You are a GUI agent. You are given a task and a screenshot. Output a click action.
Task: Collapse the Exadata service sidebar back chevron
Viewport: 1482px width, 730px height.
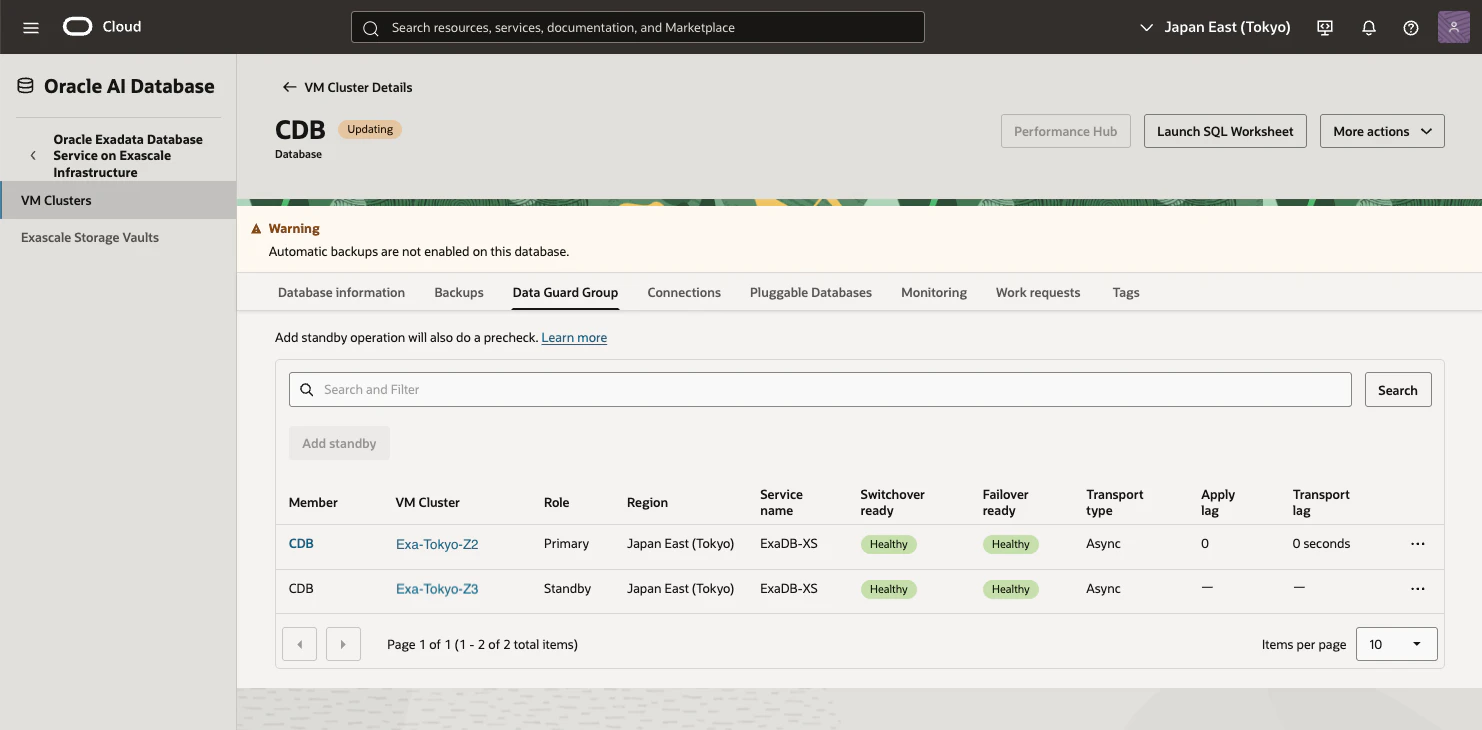33,156
